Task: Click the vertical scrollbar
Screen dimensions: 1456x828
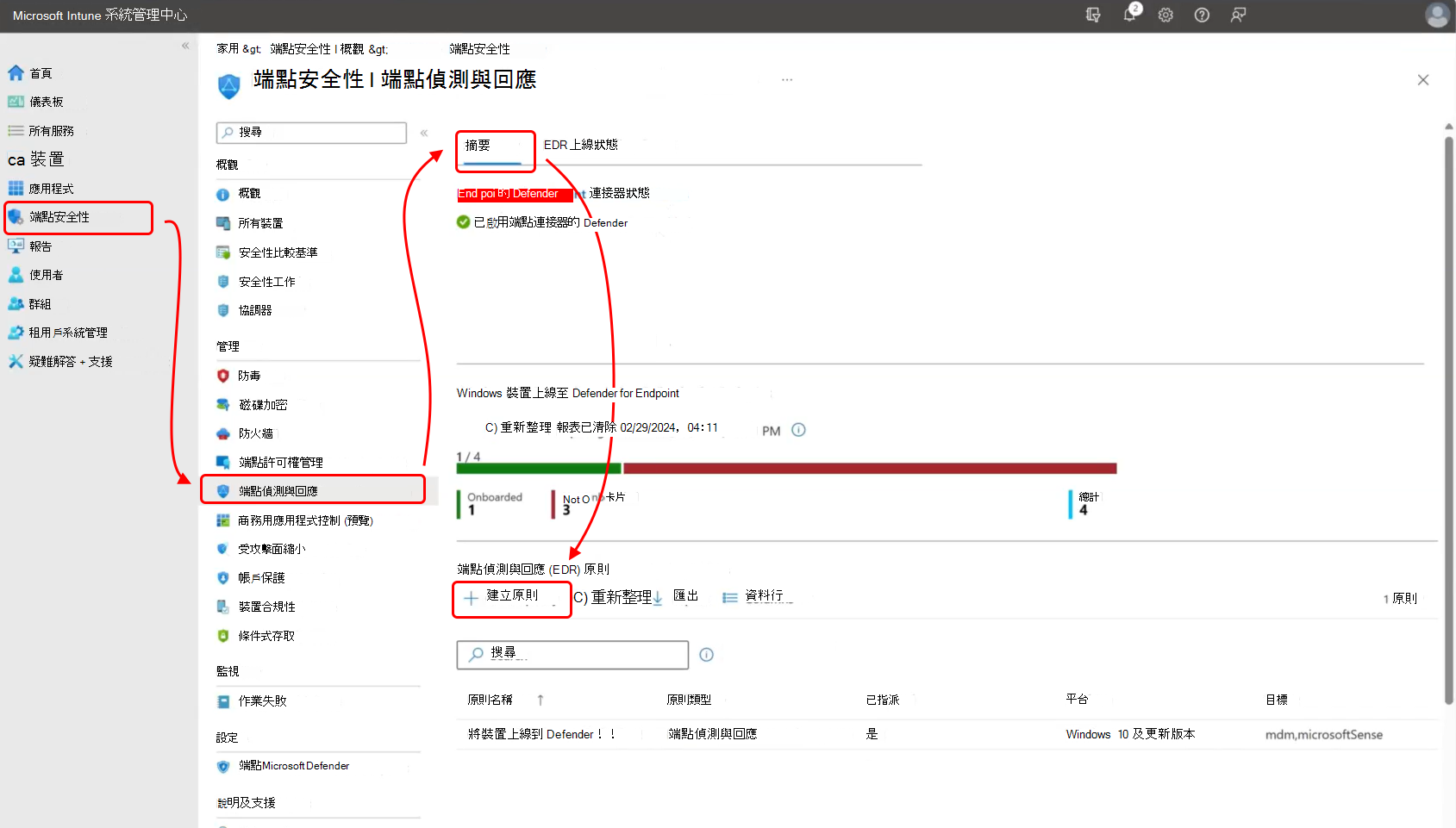Action: coord(1449,420)
